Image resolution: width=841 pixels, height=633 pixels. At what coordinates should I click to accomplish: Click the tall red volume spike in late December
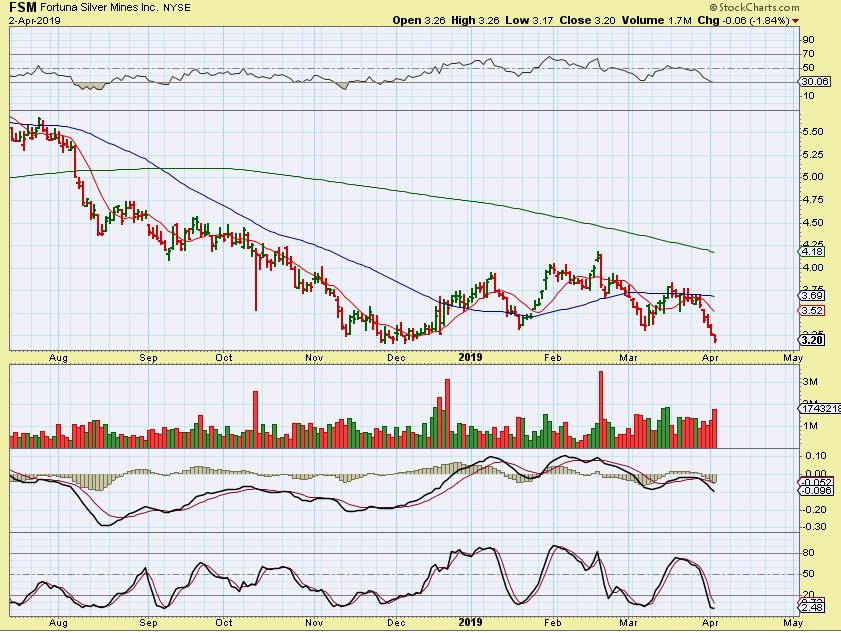point(447,414)
